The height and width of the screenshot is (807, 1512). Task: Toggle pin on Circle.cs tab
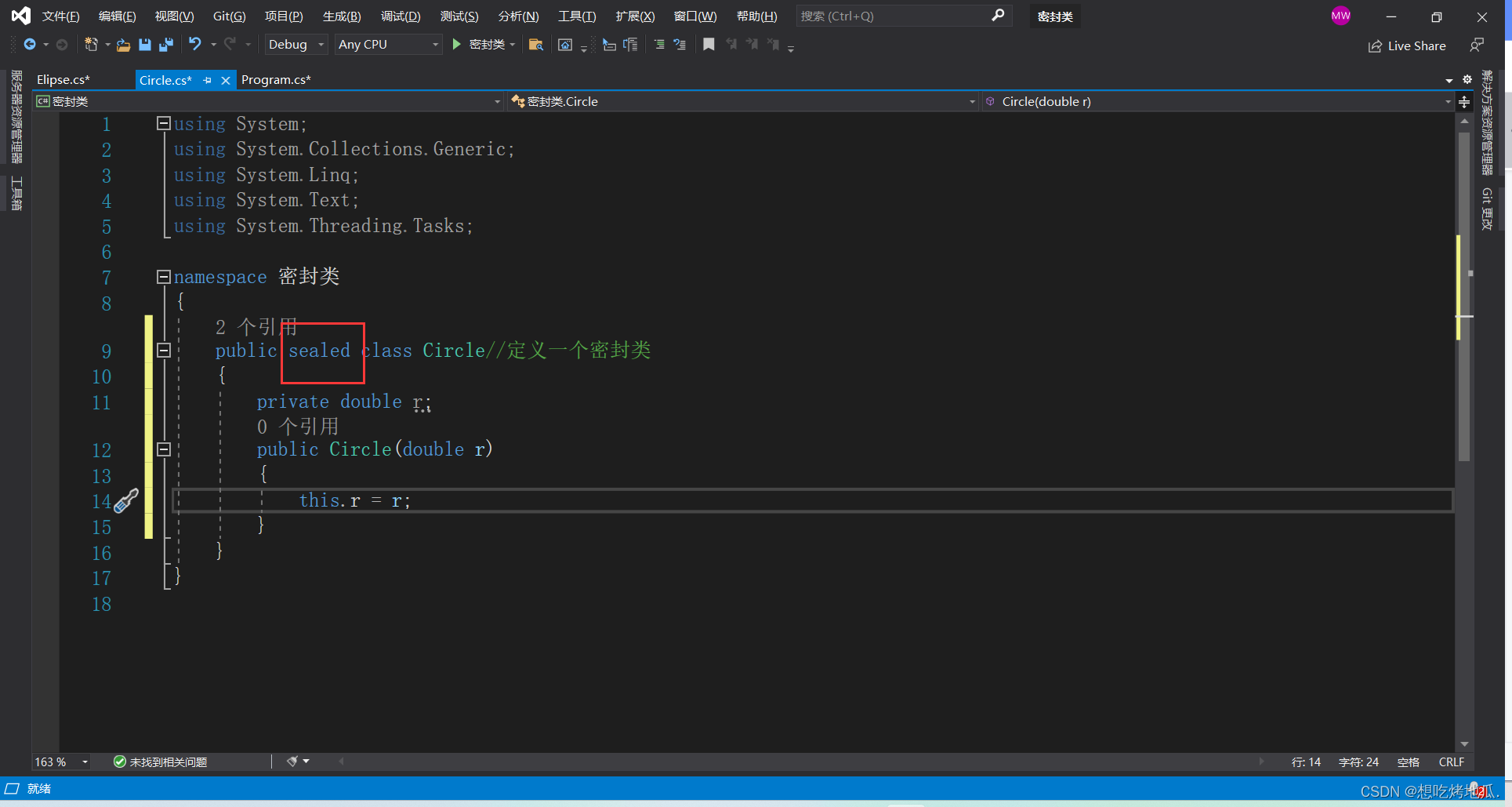click(208, 80)
